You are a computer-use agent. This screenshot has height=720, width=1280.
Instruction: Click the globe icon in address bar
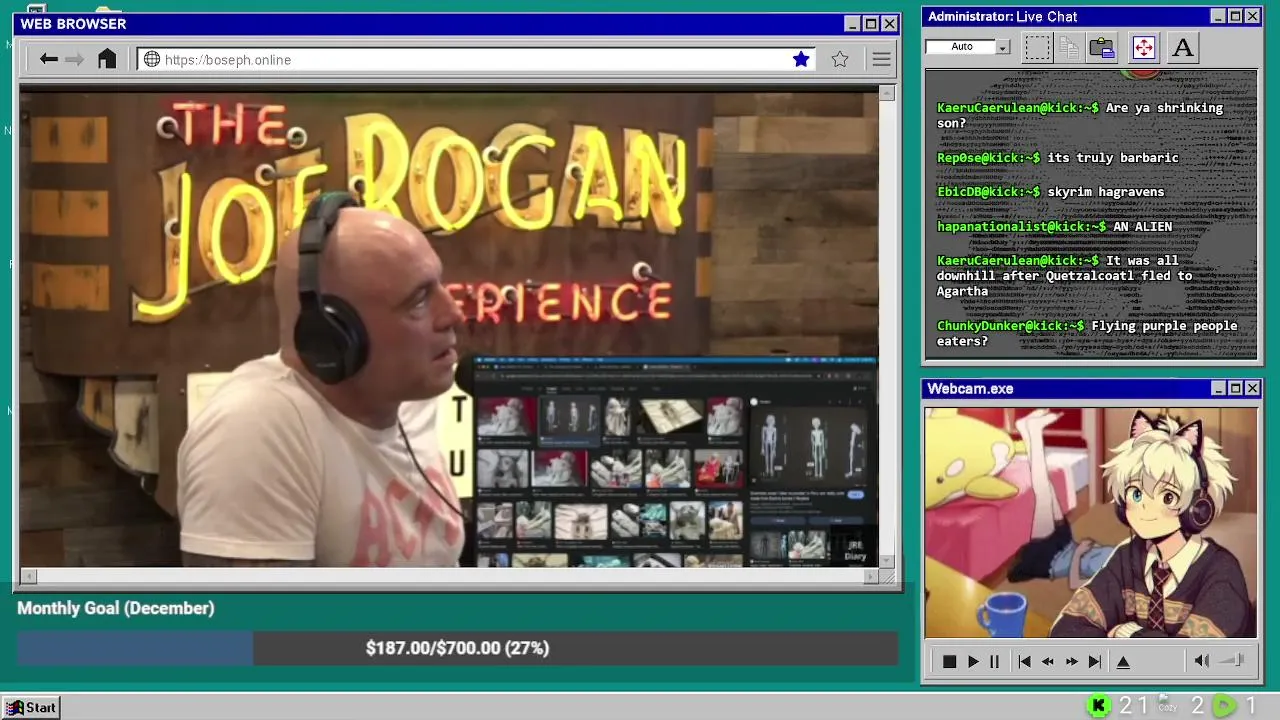[152, 59]
